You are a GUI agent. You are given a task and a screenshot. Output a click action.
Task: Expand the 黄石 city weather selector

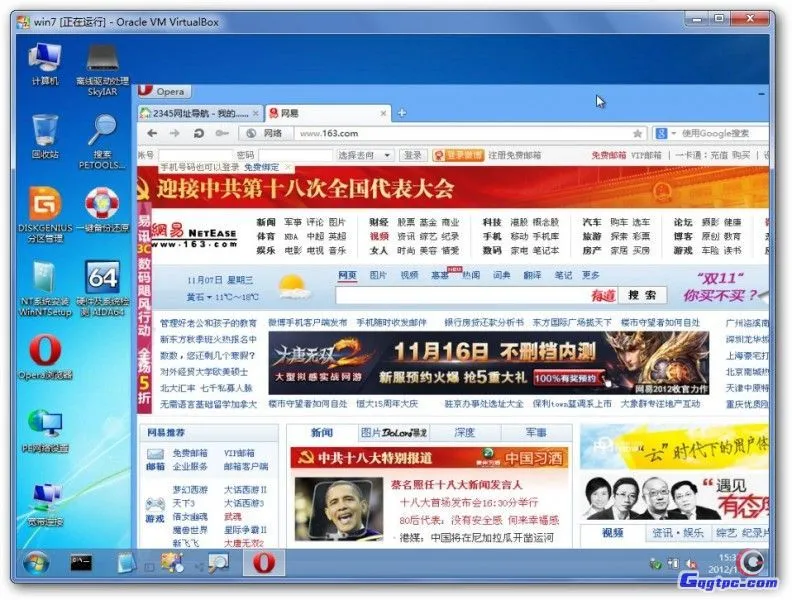point(199,297)
